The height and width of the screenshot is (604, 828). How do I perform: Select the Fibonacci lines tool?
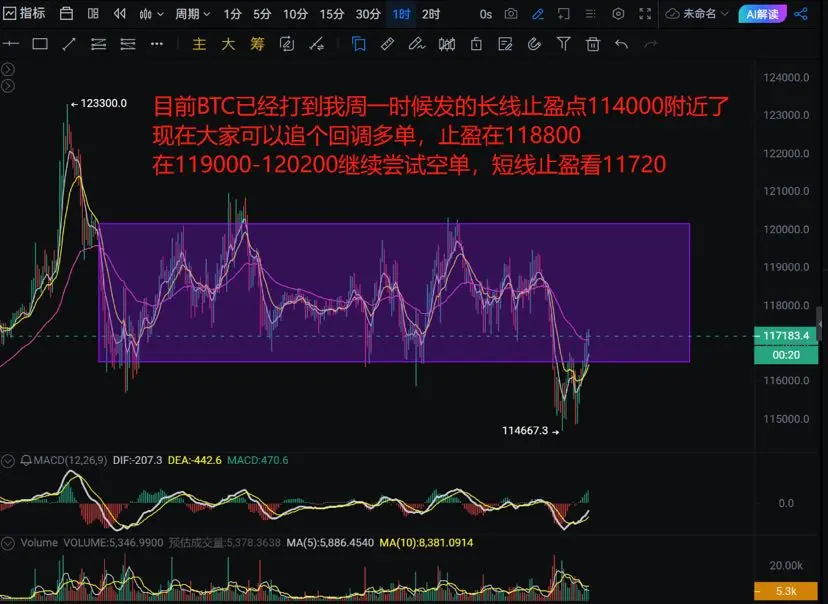coord(128,44)
